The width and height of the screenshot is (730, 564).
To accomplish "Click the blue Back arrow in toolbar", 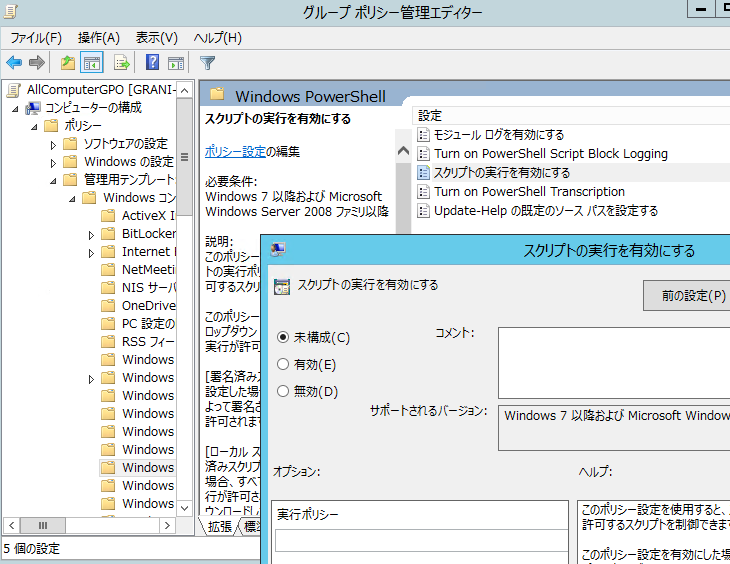I will (x=14, y=62).
